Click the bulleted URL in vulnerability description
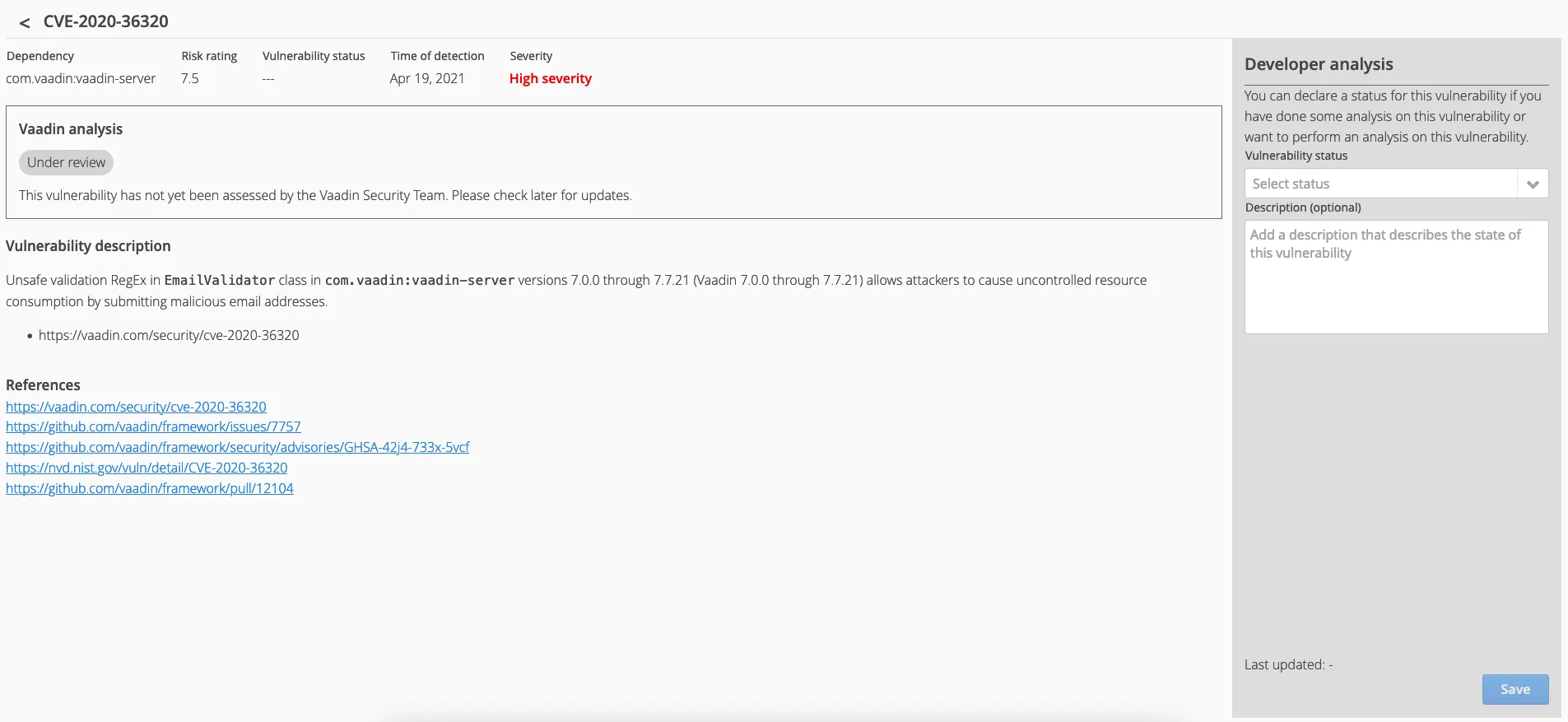Screen dimensions: 1568x722 click(x=169, y=336)
